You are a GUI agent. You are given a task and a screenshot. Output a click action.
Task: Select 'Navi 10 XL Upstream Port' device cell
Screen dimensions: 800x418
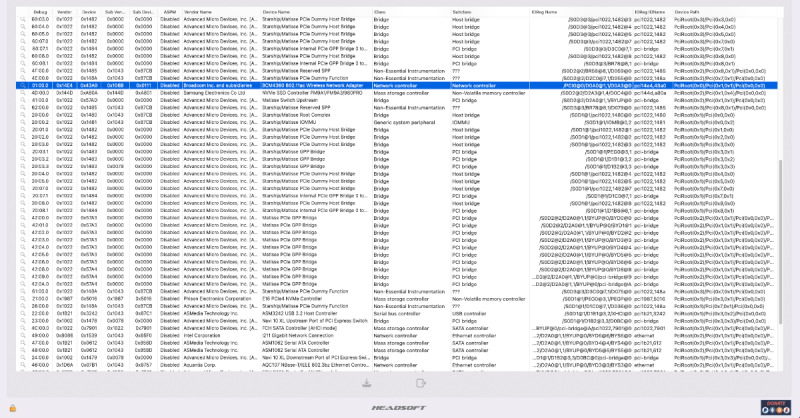(x=314, y=321)
